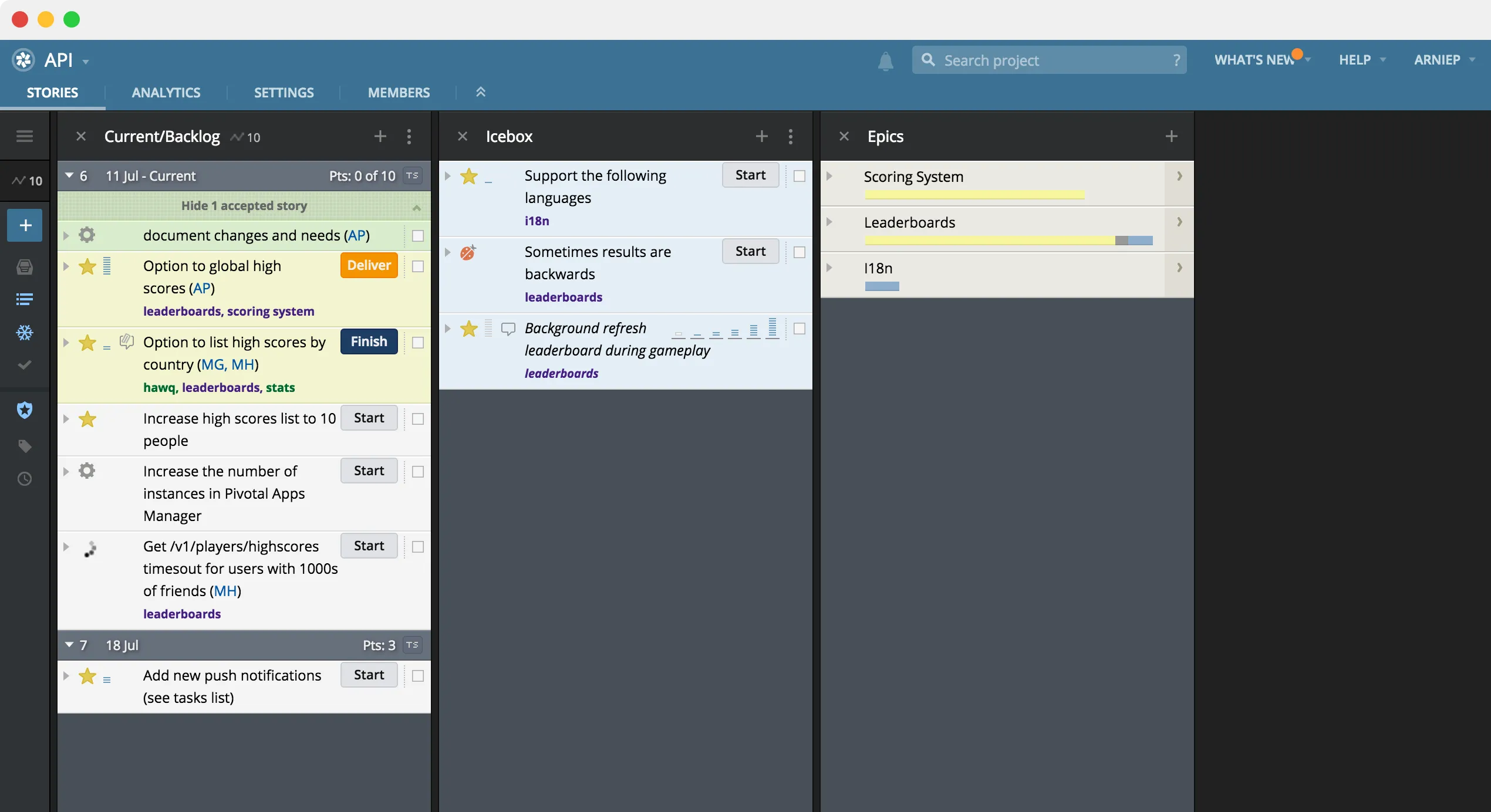1491x812 pixels.
Task: Check the 'Option to global high scores' checkbox
Action: 417,266
